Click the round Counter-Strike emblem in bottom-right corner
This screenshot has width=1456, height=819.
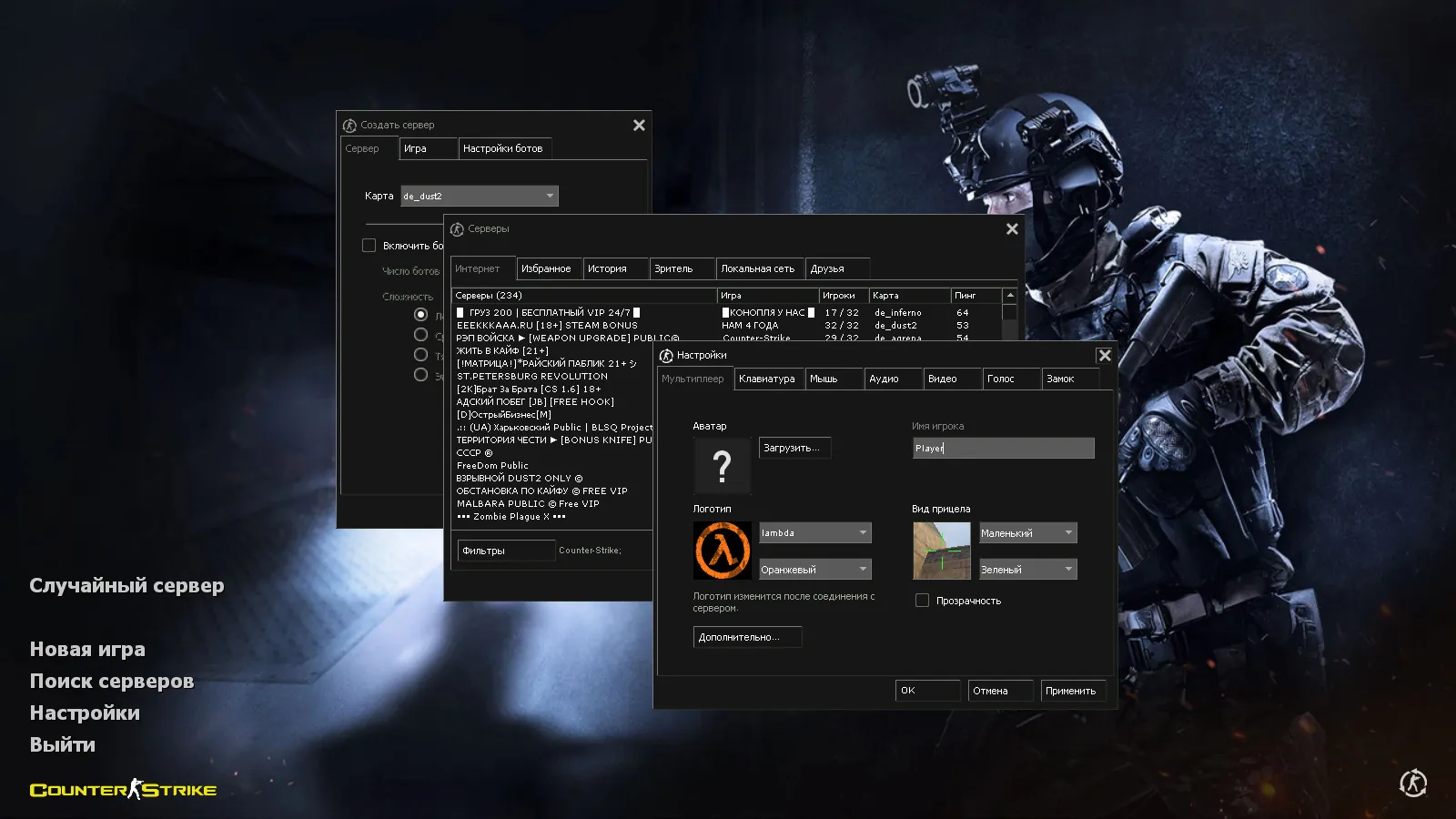[x=1412, y=783]
